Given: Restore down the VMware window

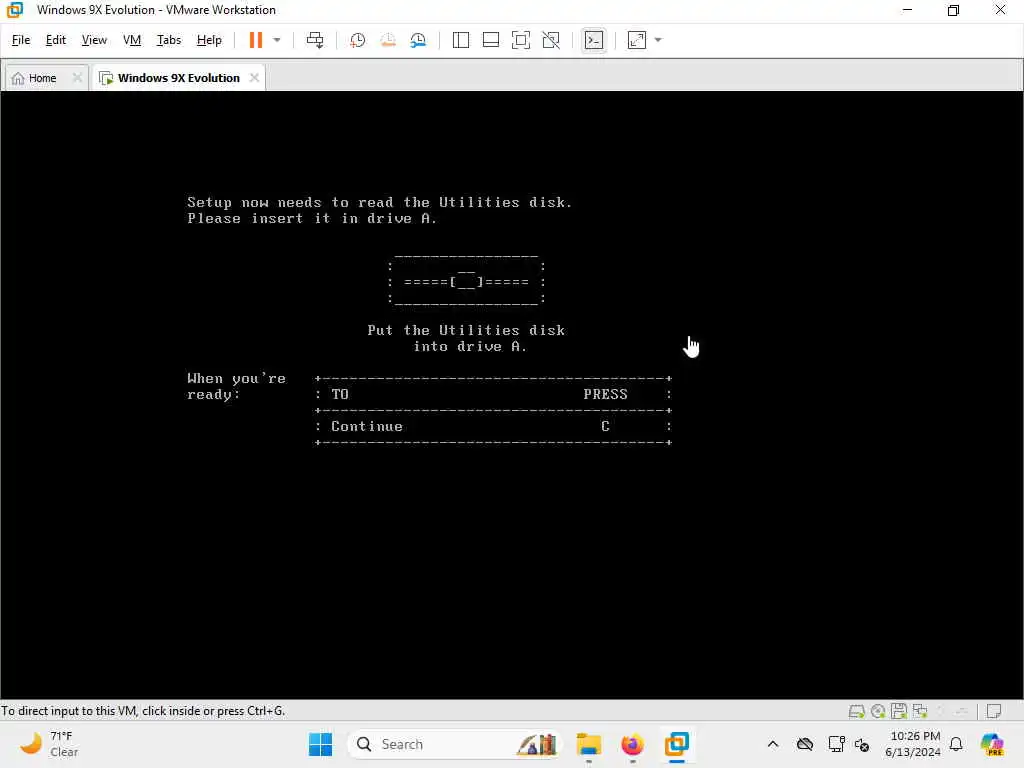Looking at the screenshot, I should click(x=953, y=10).
